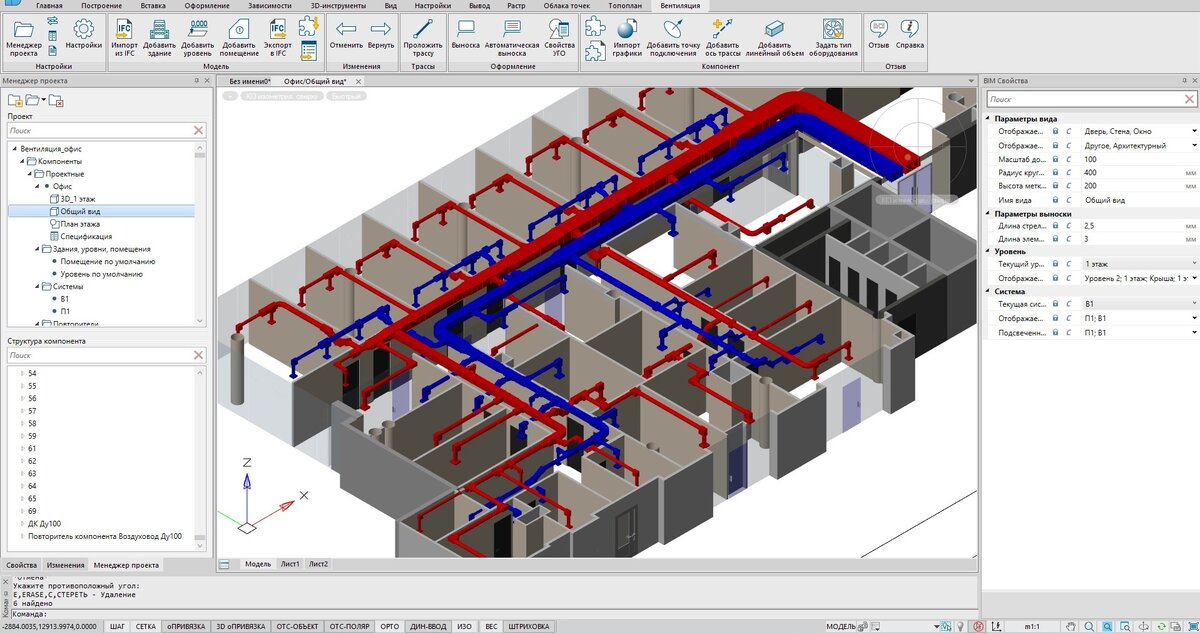This screenshot has height=634, width=1200.
Task: Open Свойства УГО
Action: coord(559,37)
